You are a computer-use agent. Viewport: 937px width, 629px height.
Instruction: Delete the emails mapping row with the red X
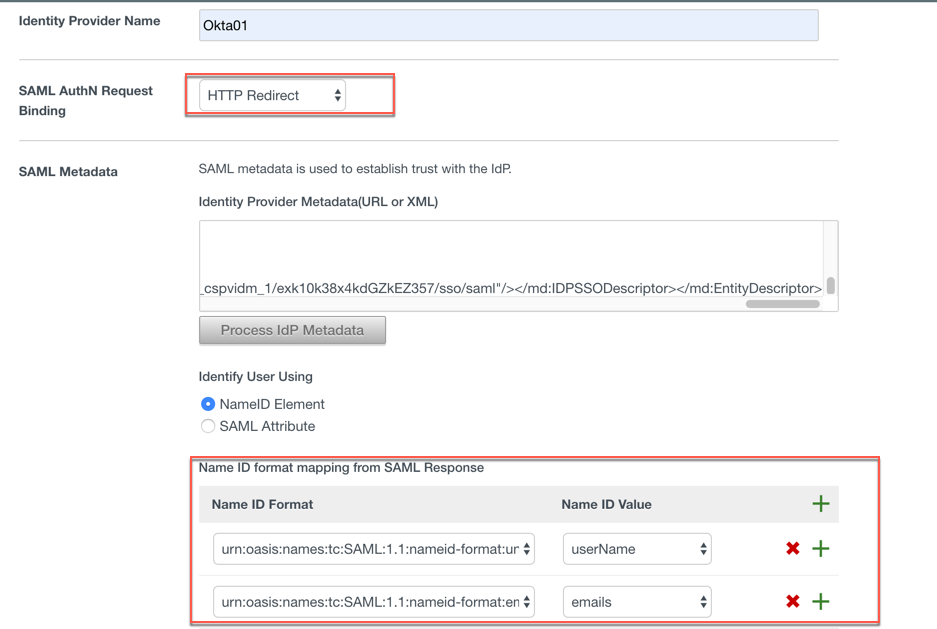792,601
